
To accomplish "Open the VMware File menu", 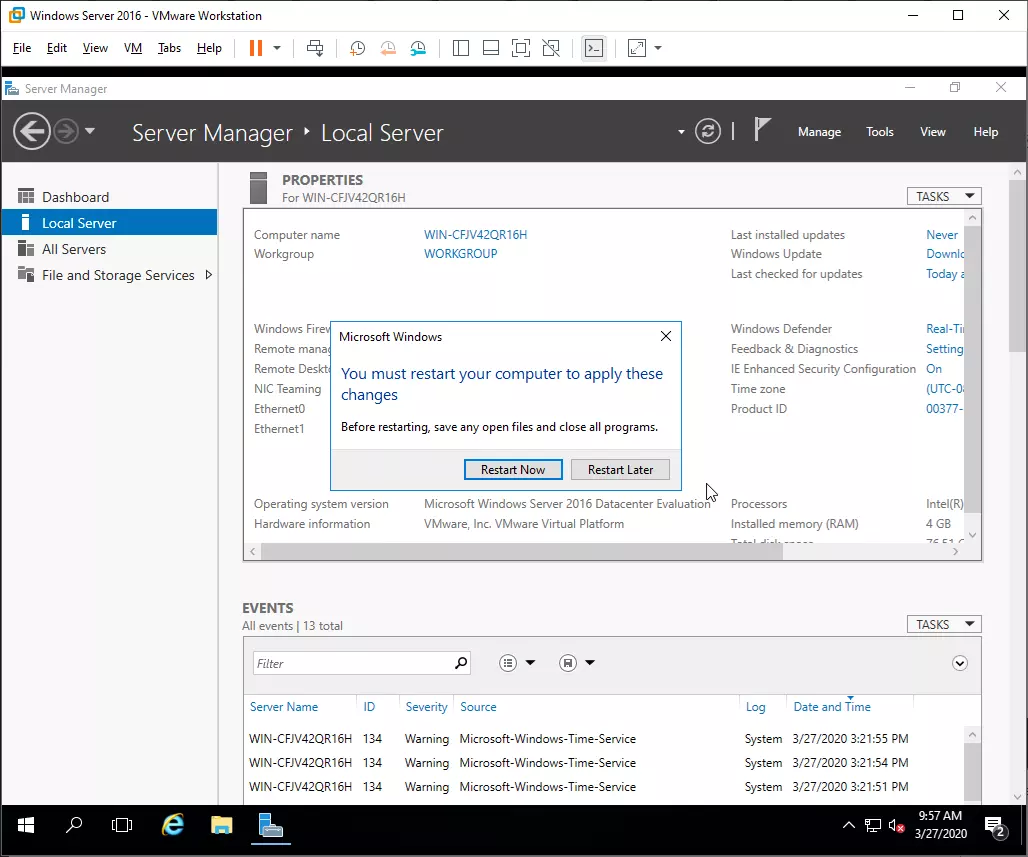I will point(22,48).
